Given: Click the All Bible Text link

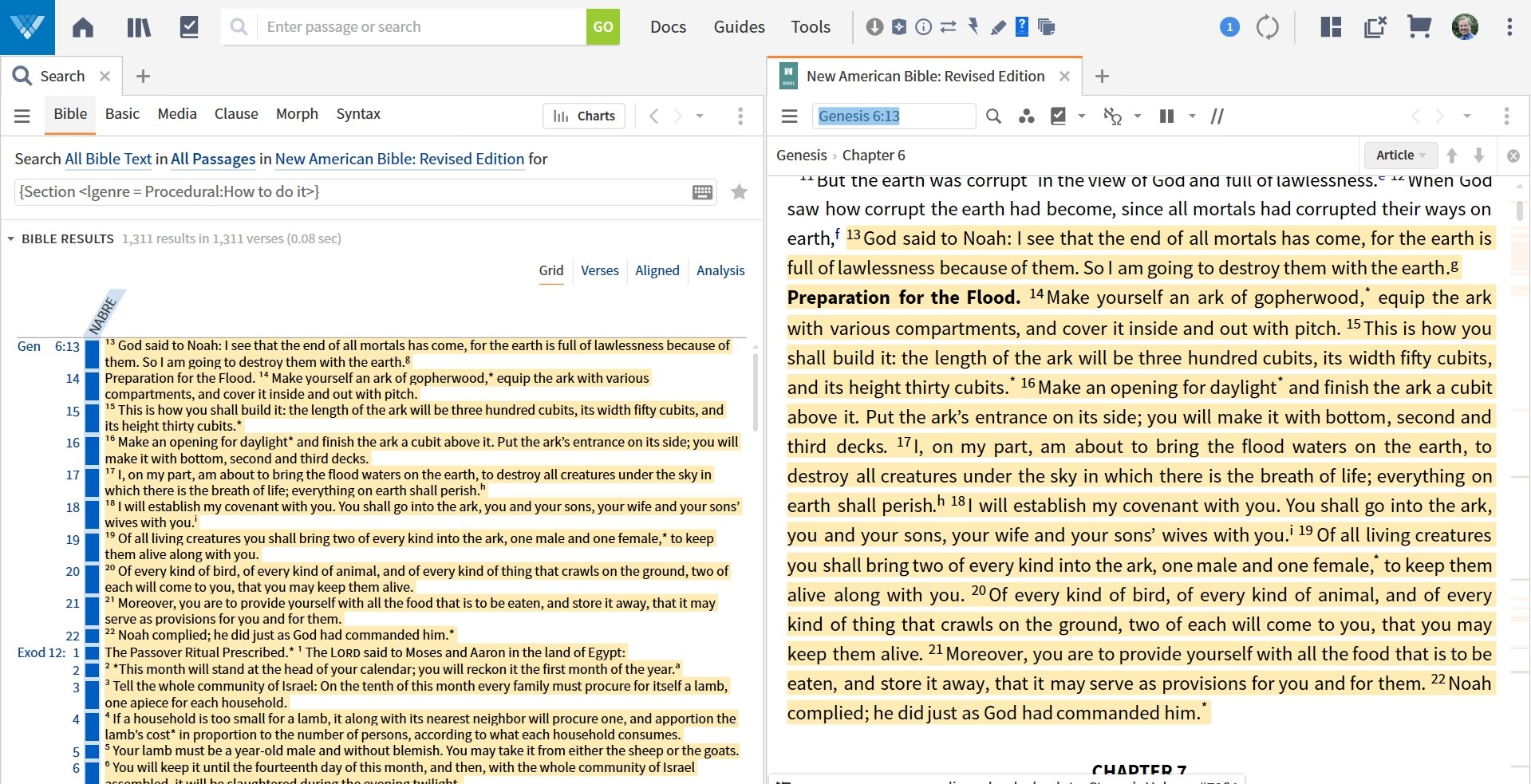Looking at the screenshot, I should (x=108, y=159).
